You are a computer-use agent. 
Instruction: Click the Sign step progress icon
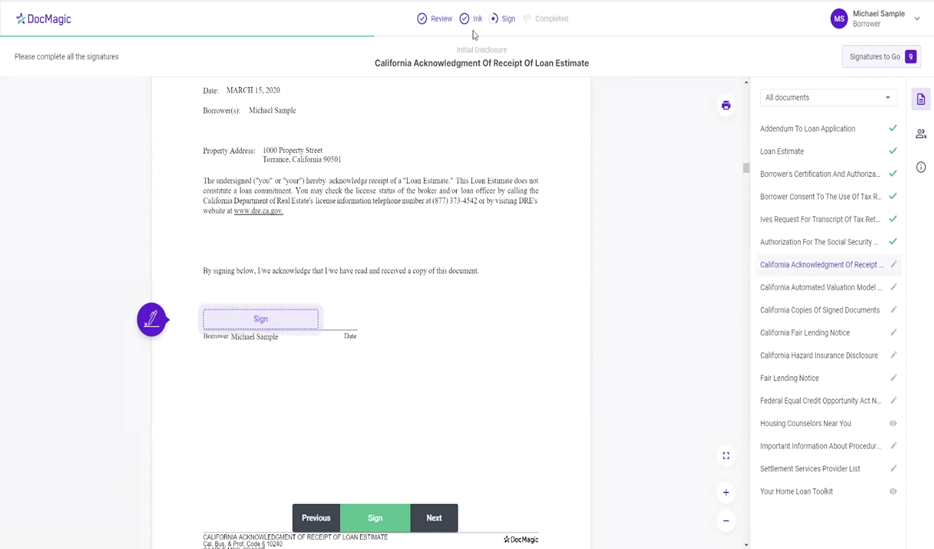(494, 19)
